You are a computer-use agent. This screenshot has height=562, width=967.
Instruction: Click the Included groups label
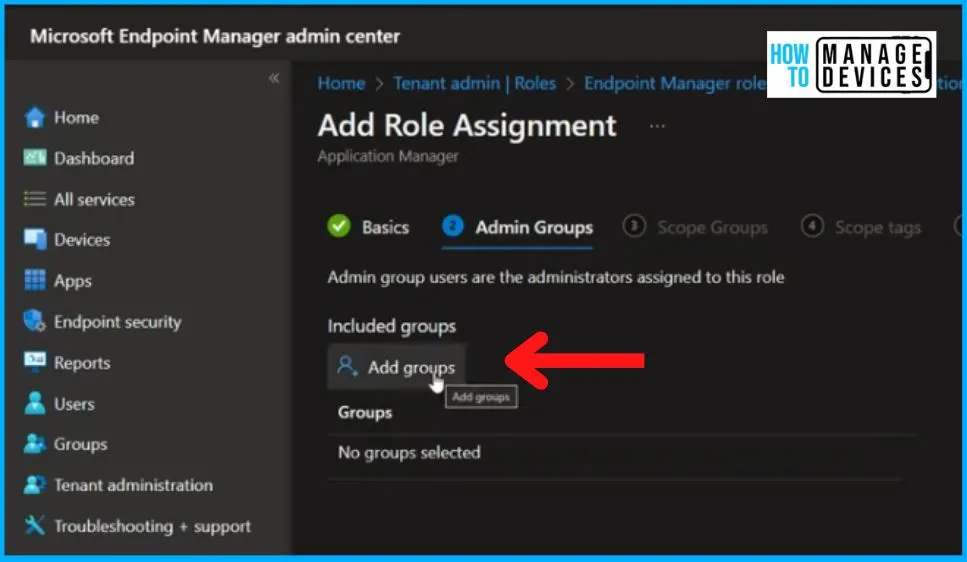(392, 326)
